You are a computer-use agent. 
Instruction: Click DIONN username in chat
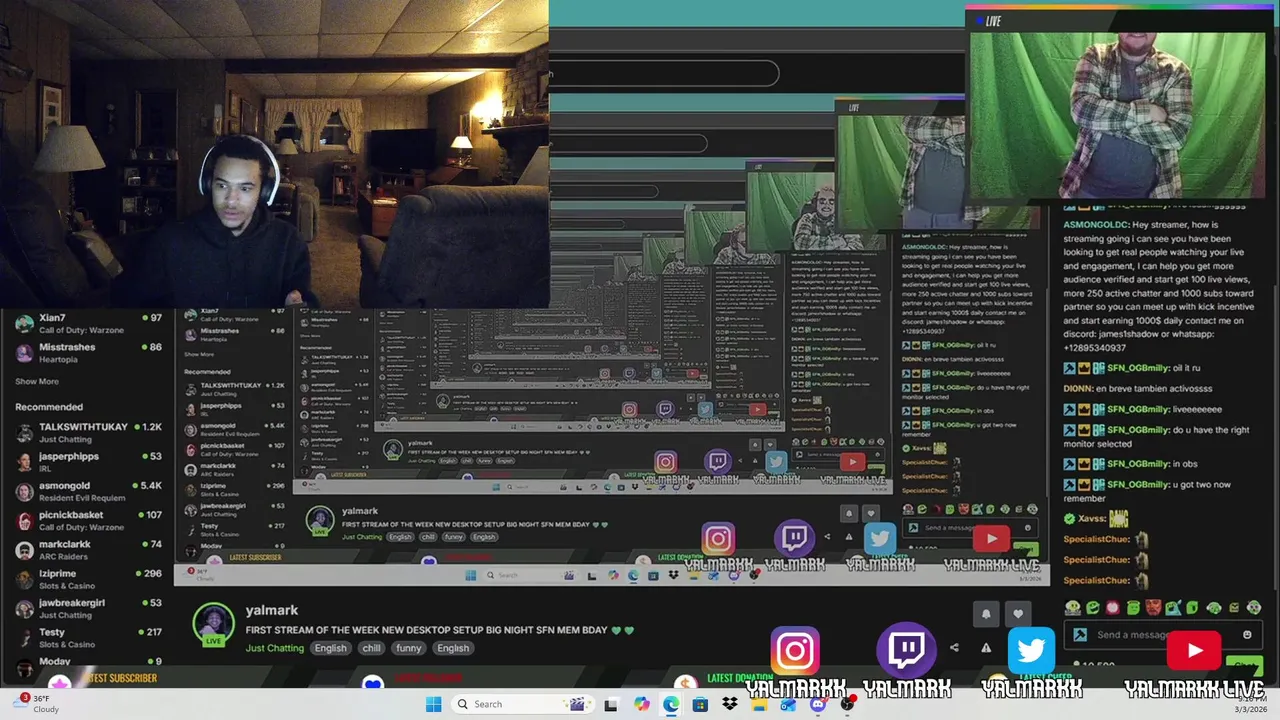(x=1078, y=388)
